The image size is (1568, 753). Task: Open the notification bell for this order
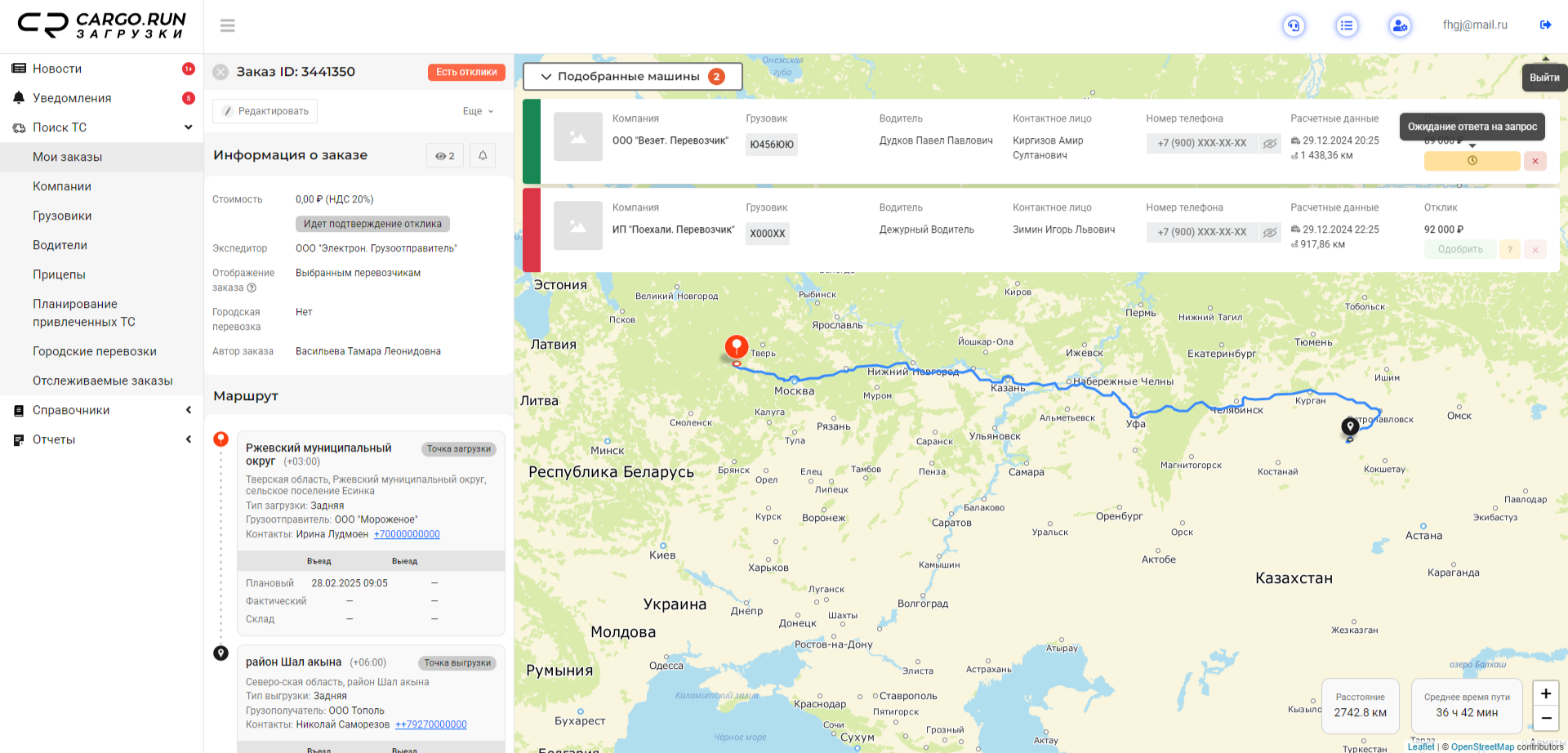pos(483,155)
